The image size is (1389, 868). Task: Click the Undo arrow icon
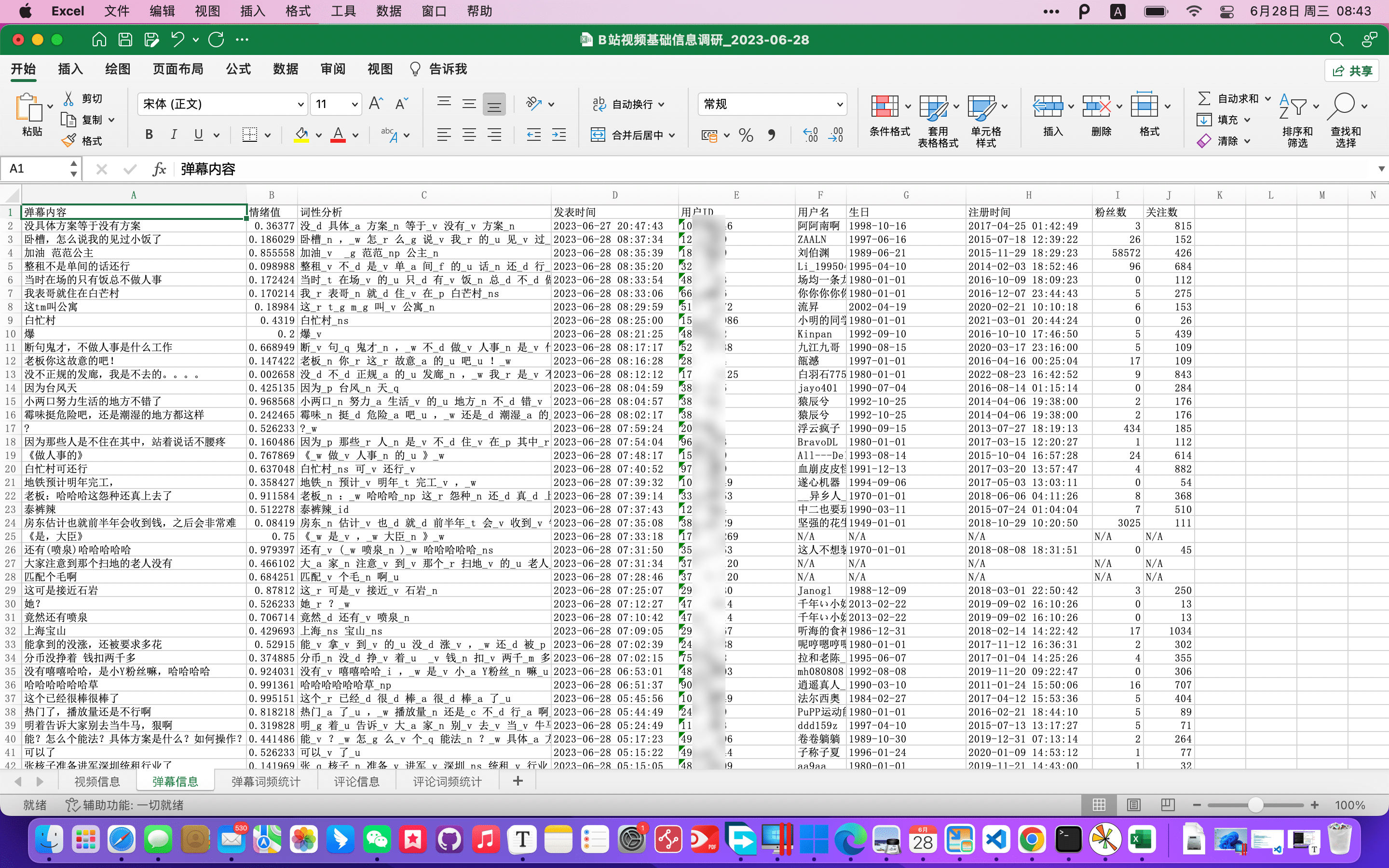click(177, 40)
